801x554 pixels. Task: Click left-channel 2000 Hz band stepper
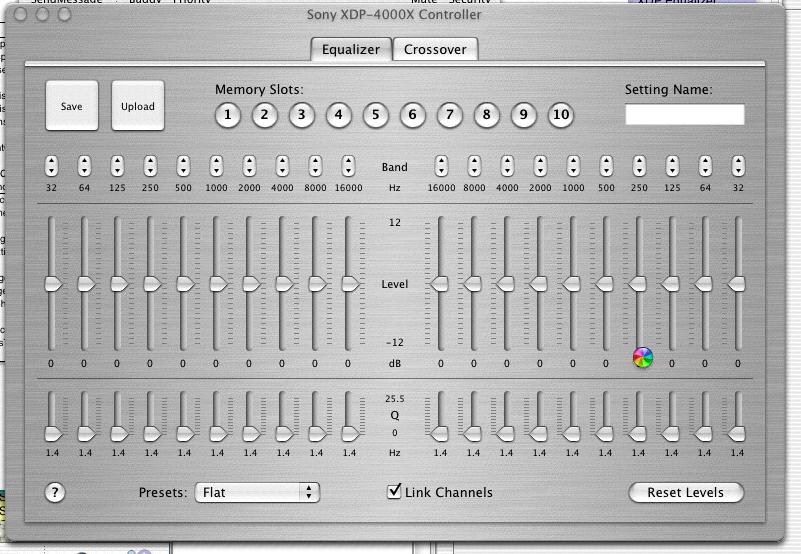pyautogui.click(x=249, y=166)
